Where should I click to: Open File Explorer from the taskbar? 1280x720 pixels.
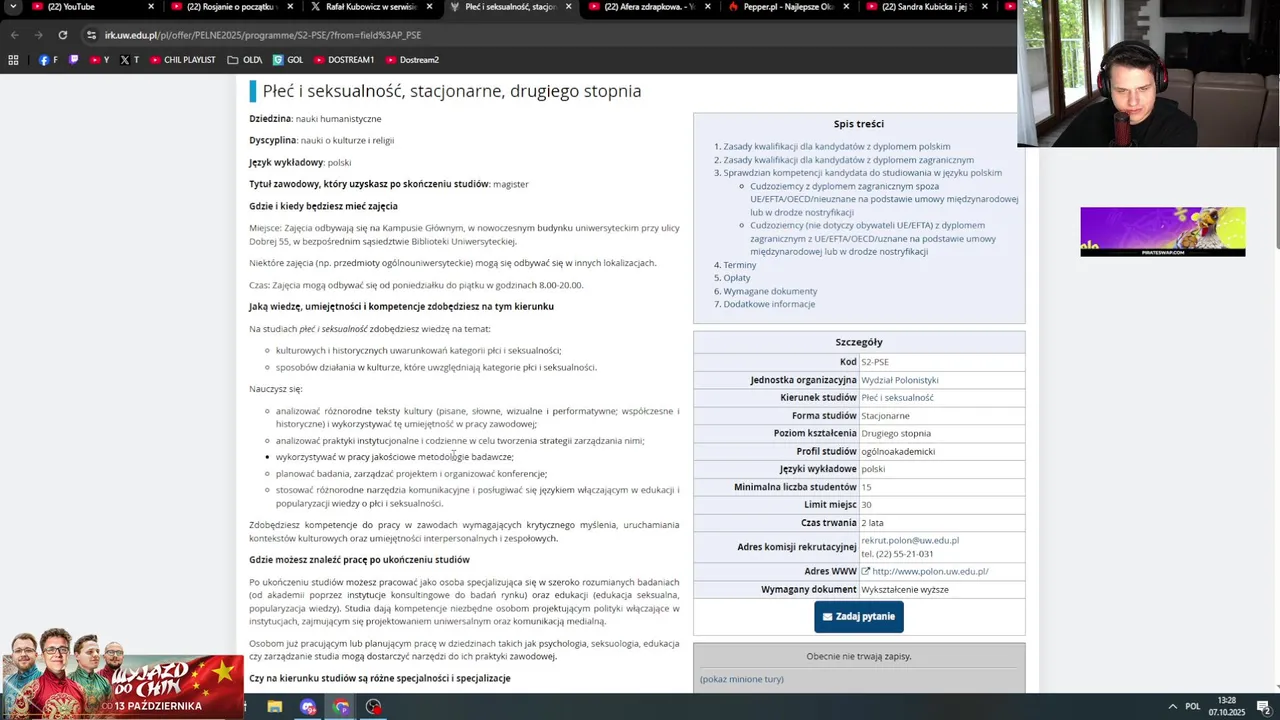274,707
